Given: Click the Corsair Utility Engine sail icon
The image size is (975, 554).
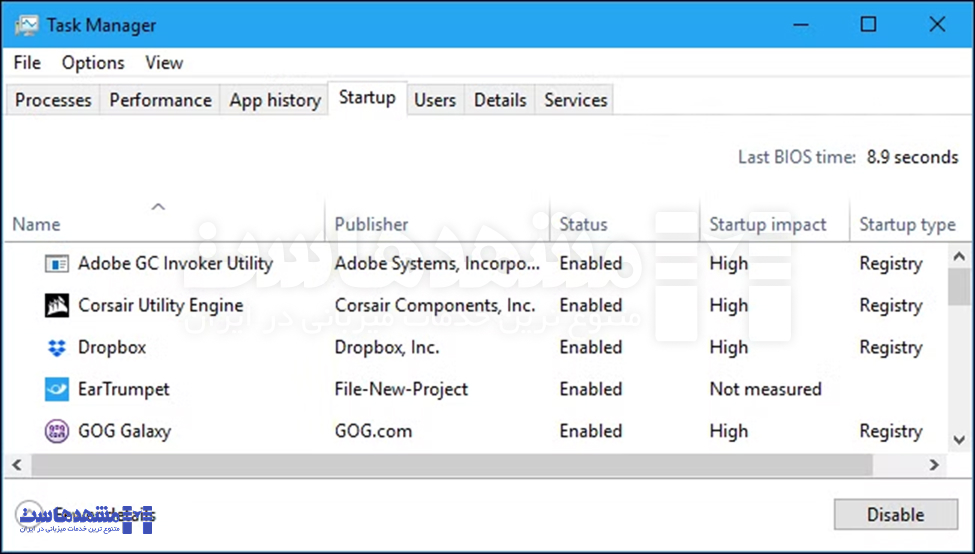Looking at the screenshot, I should pyautogui.click(x=57, y=306).
